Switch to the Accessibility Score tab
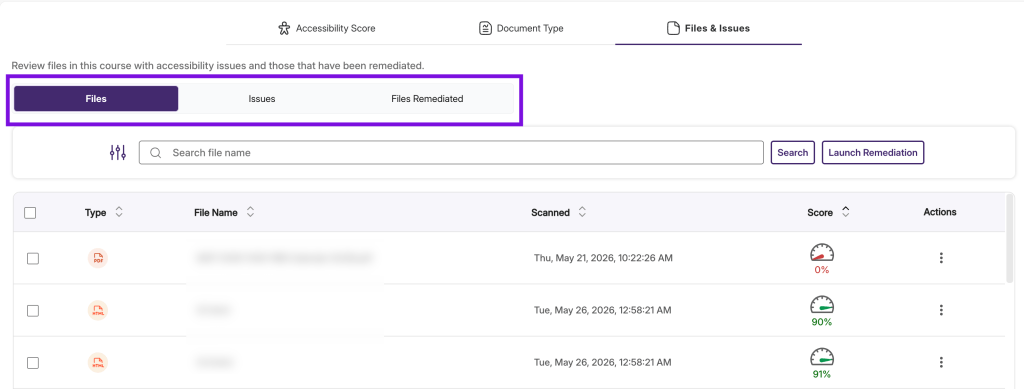Image resolution: width=1024 pixels, height=389 pixels. [327, 28]
